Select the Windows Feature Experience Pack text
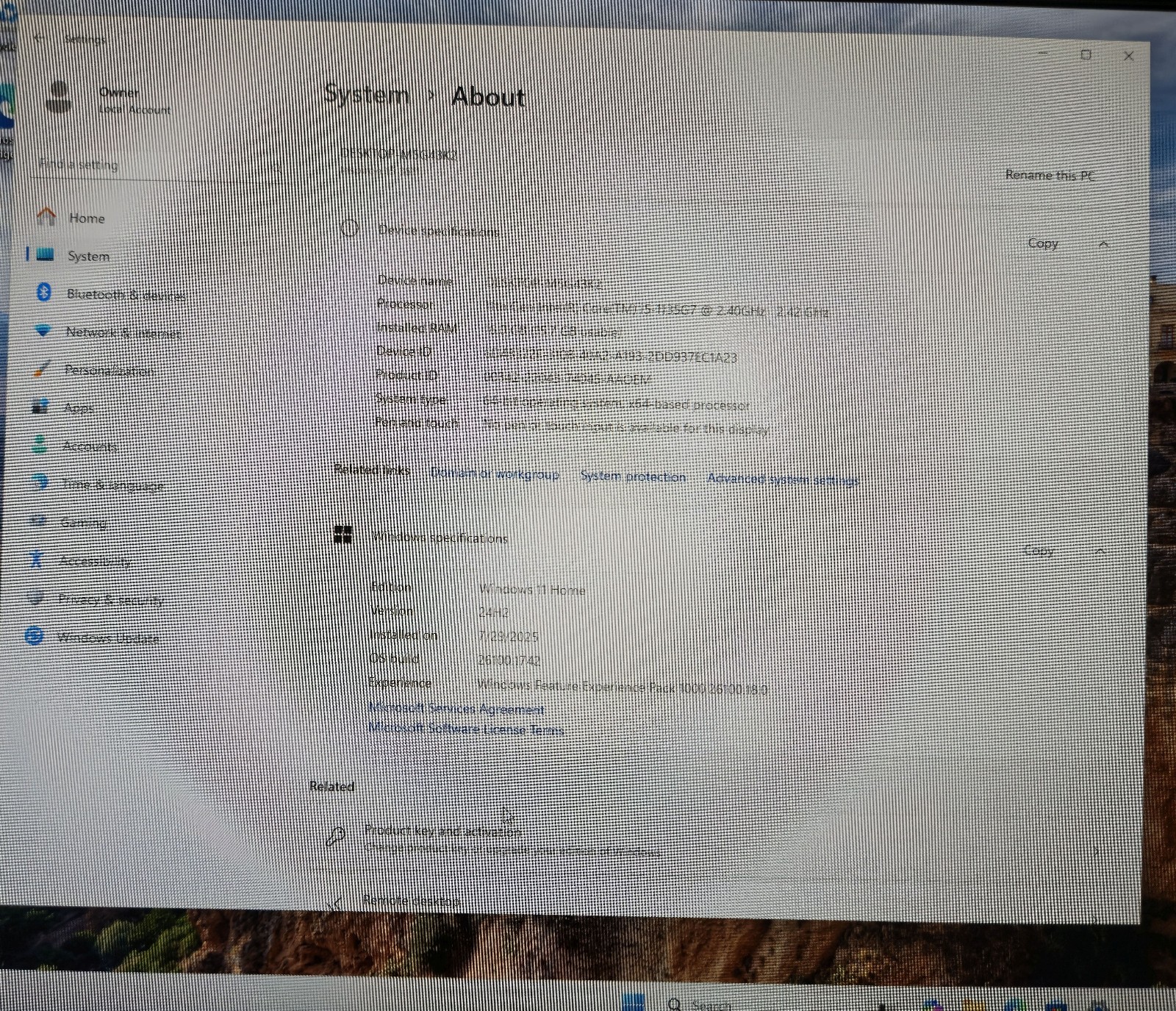The height and width of the screenshot is (1011, 1176). pyautogui.click(x=622, y=687)
